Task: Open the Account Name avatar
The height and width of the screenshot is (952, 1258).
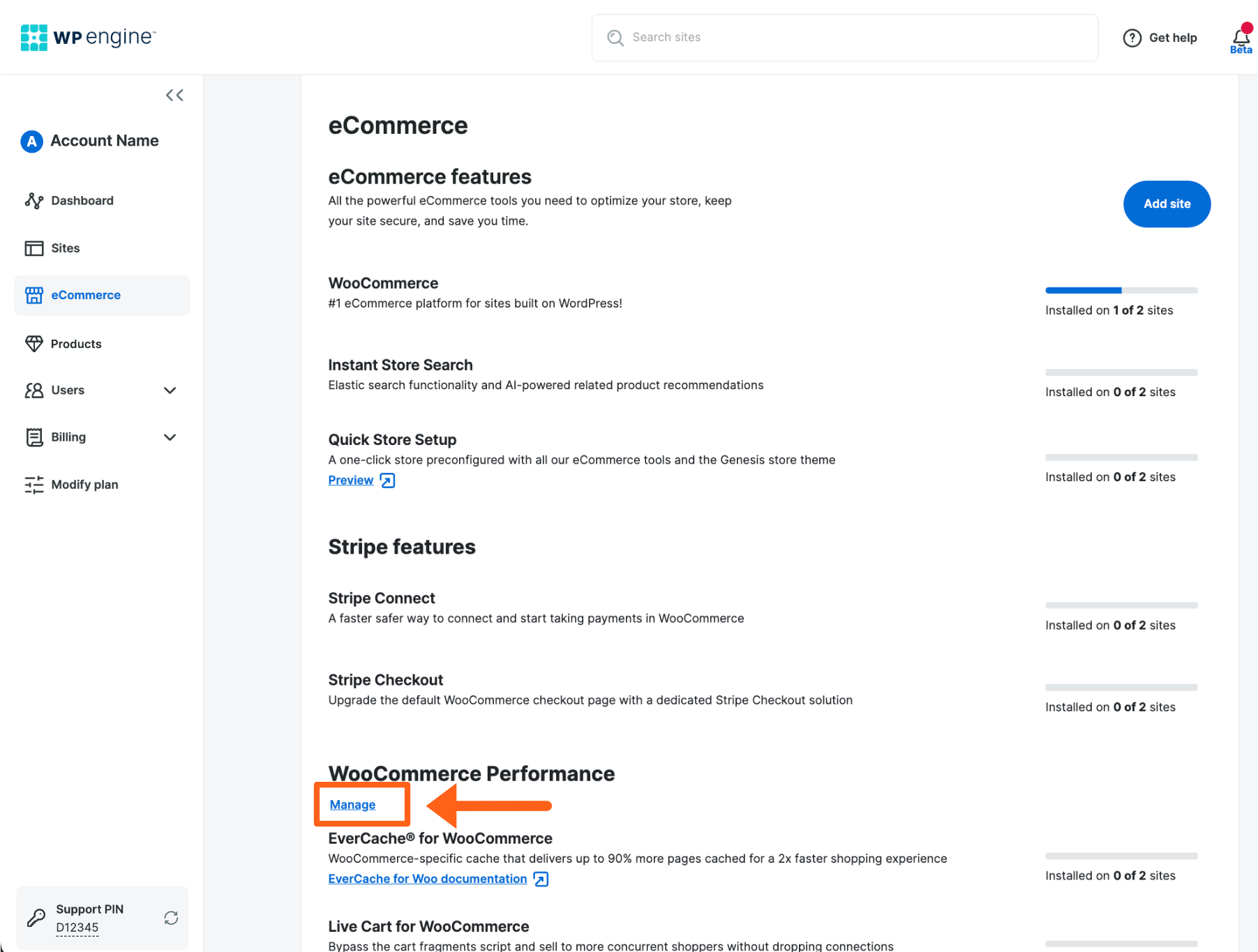Action: point(31,141)
